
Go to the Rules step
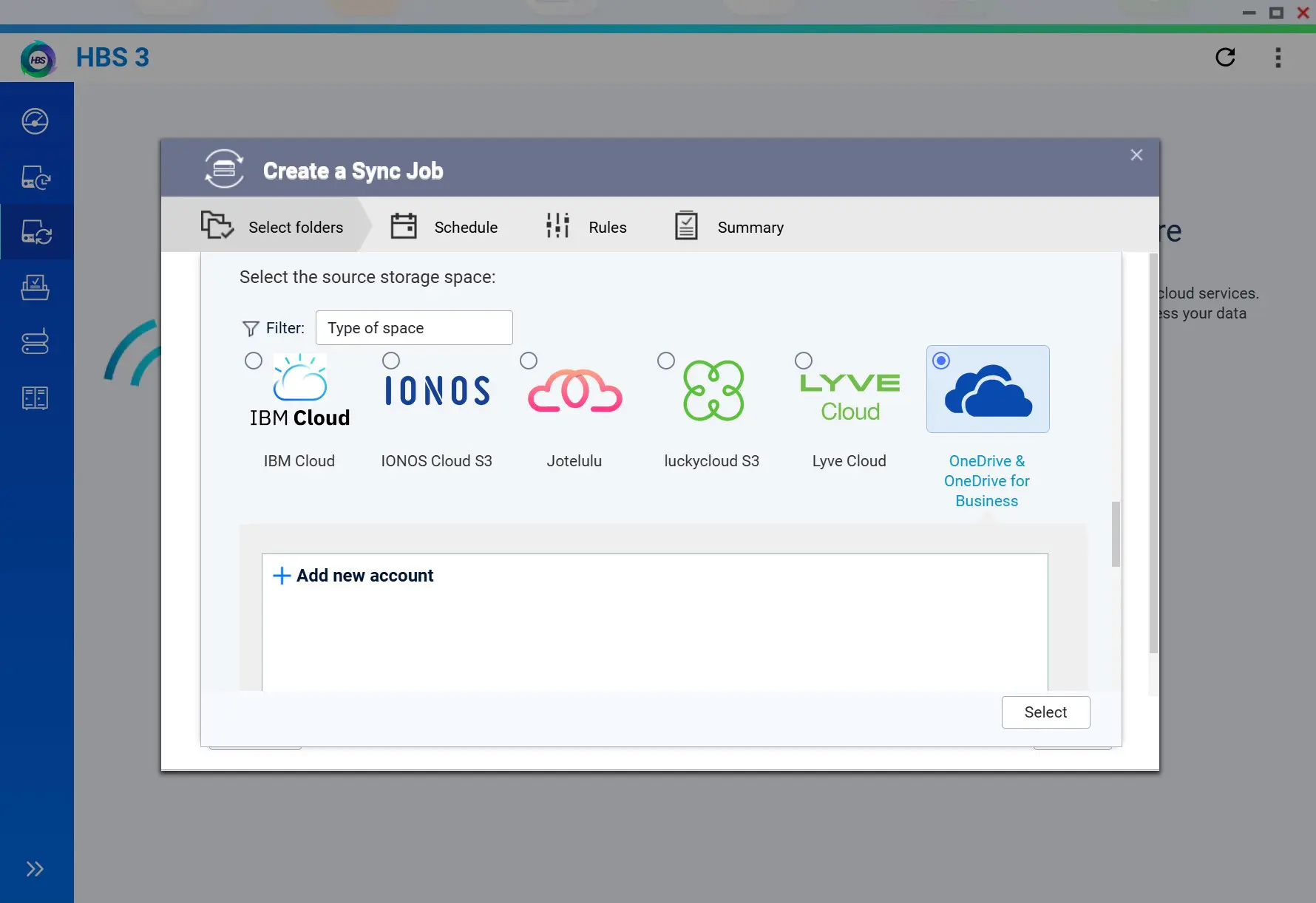586,227
